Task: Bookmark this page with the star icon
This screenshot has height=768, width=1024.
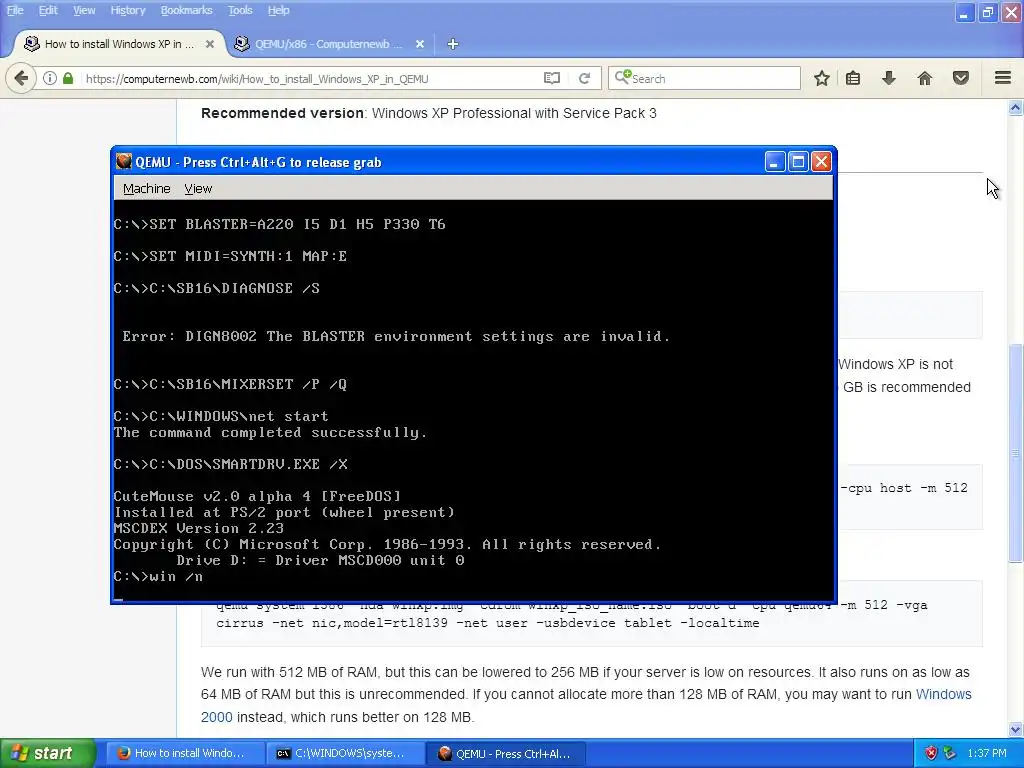Action: coord(822,78)
